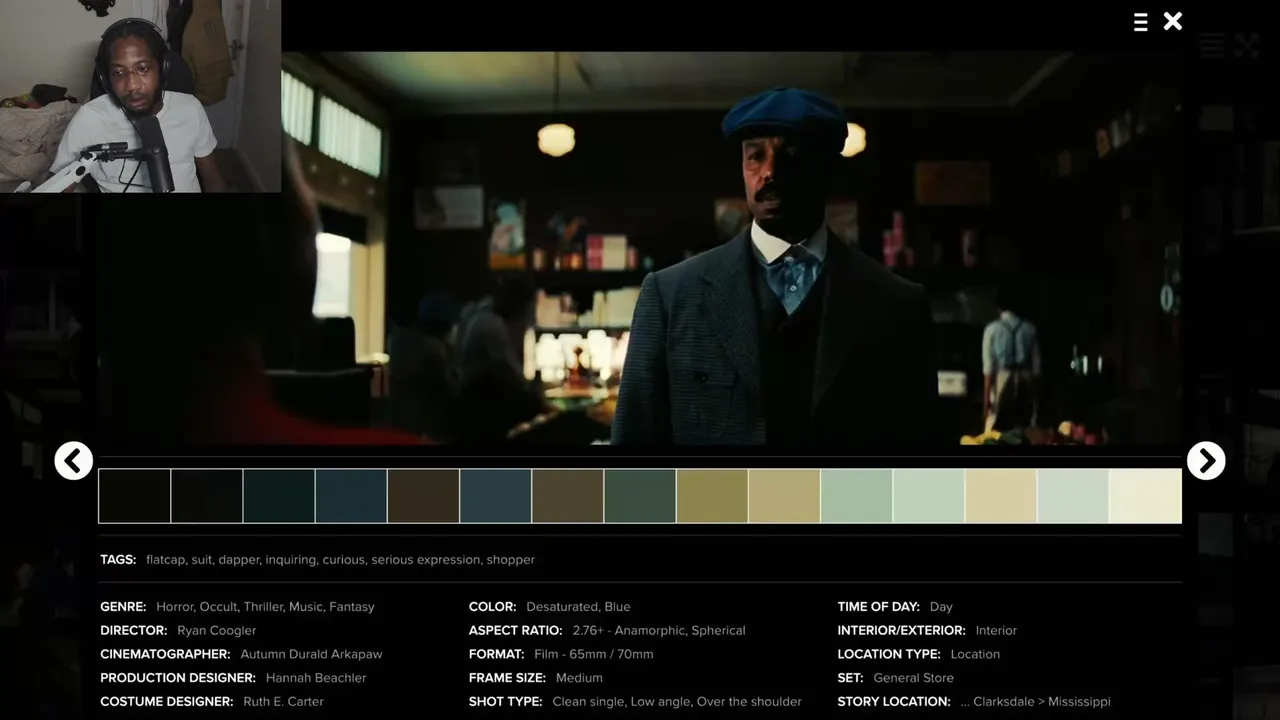Viewport: 1280px width, 720px height.
Task: Click the ASPECT RATIO label
Action: coord(516,631)
